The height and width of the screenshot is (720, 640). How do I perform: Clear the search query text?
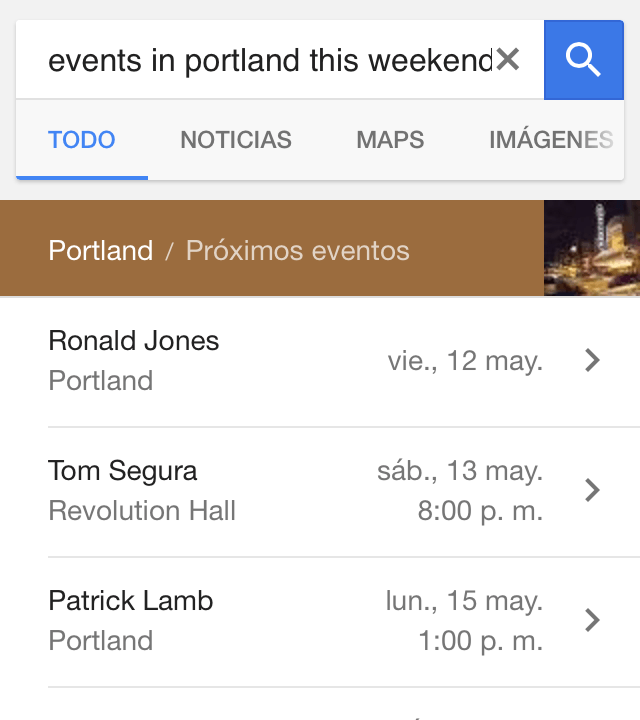click(508, 61)
